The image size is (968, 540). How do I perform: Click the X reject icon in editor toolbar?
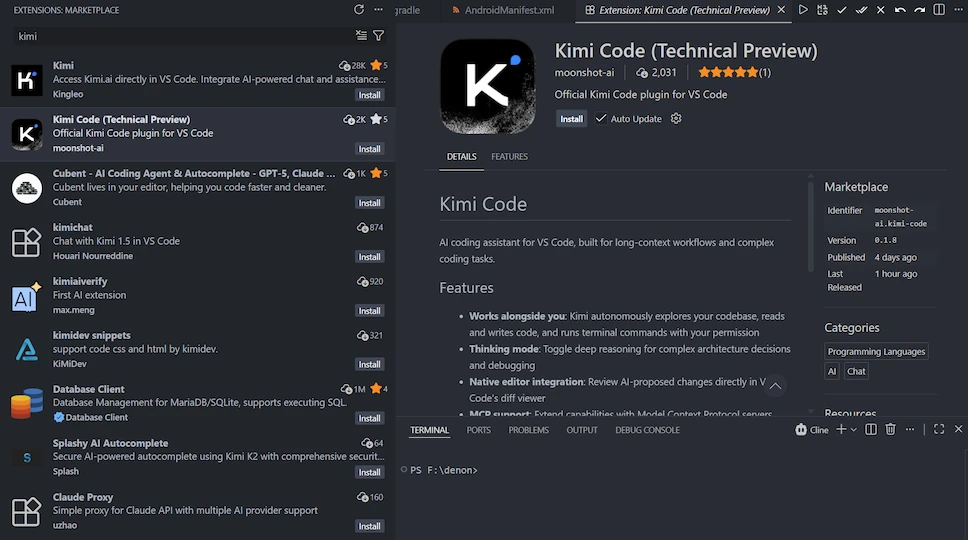[881, 10]
